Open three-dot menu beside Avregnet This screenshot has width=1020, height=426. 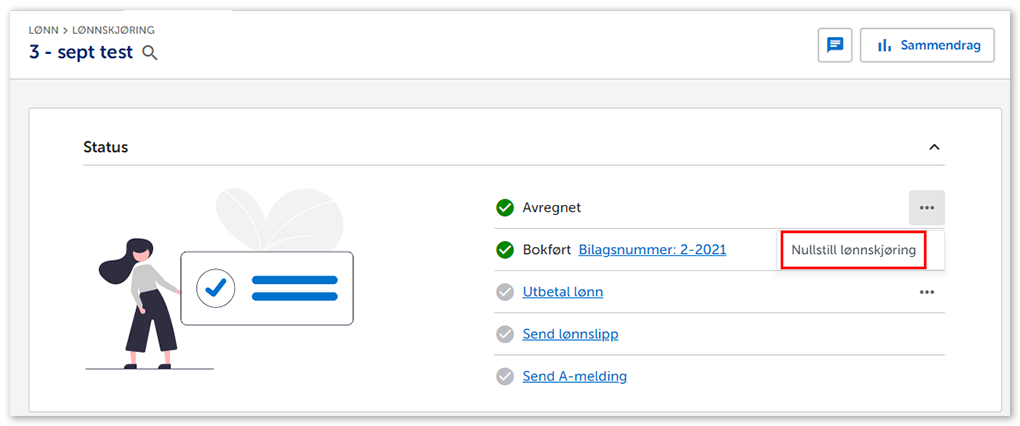pyautogui.click(x=927, y=208)
